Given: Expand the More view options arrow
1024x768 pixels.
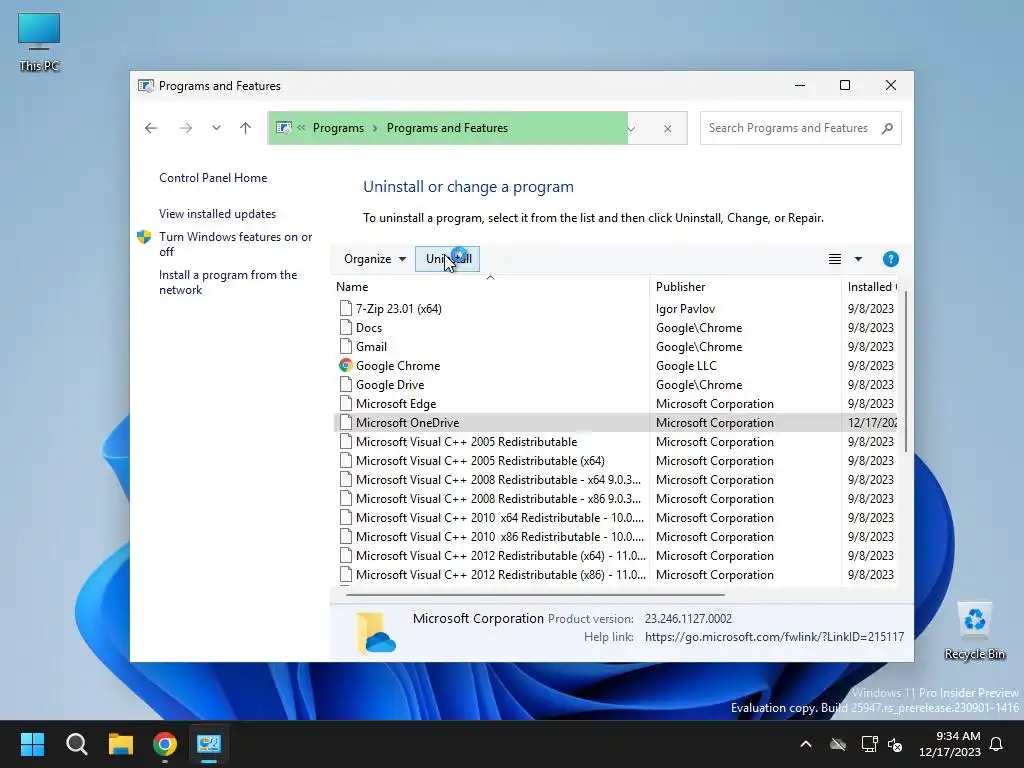Looking at the screenshot, I should 858,259.
